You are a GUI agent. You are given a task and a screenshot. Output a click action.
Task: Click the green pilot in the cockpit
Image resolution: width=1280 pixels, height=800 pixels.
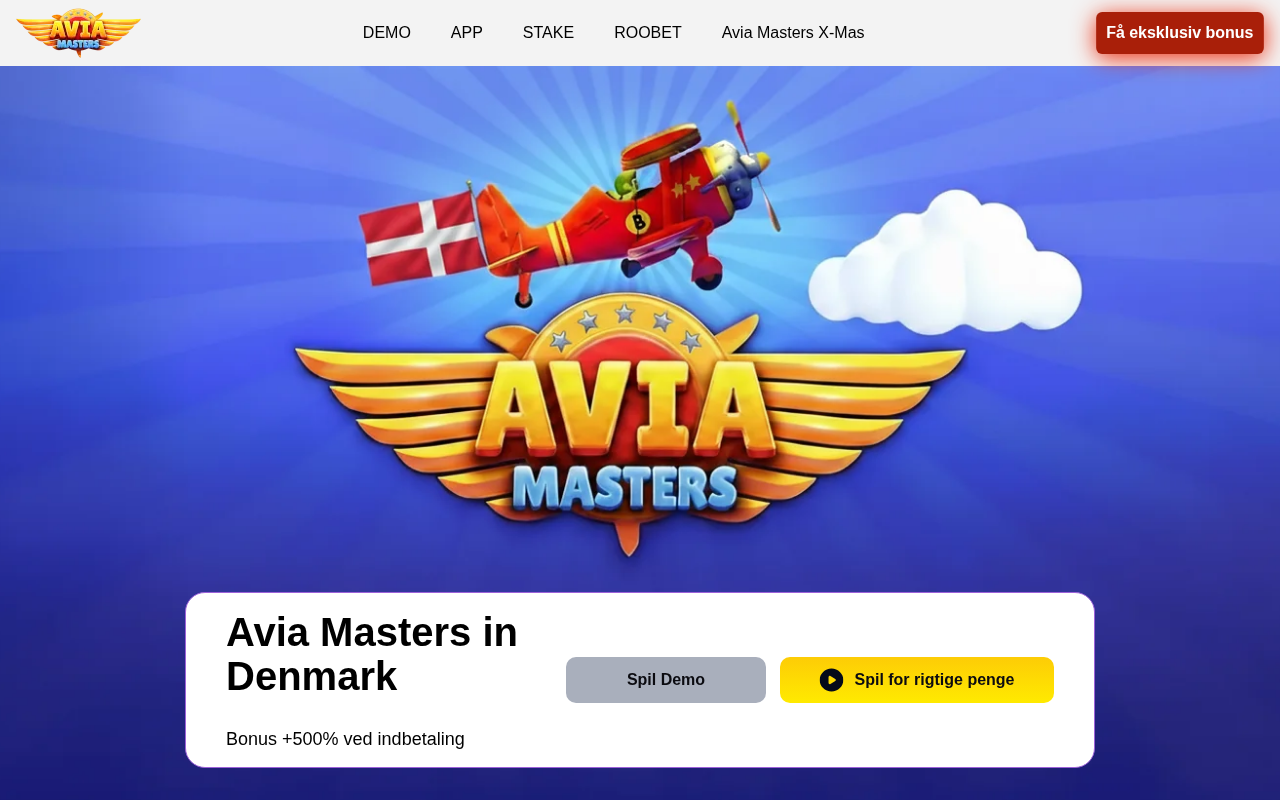(626, 183)
